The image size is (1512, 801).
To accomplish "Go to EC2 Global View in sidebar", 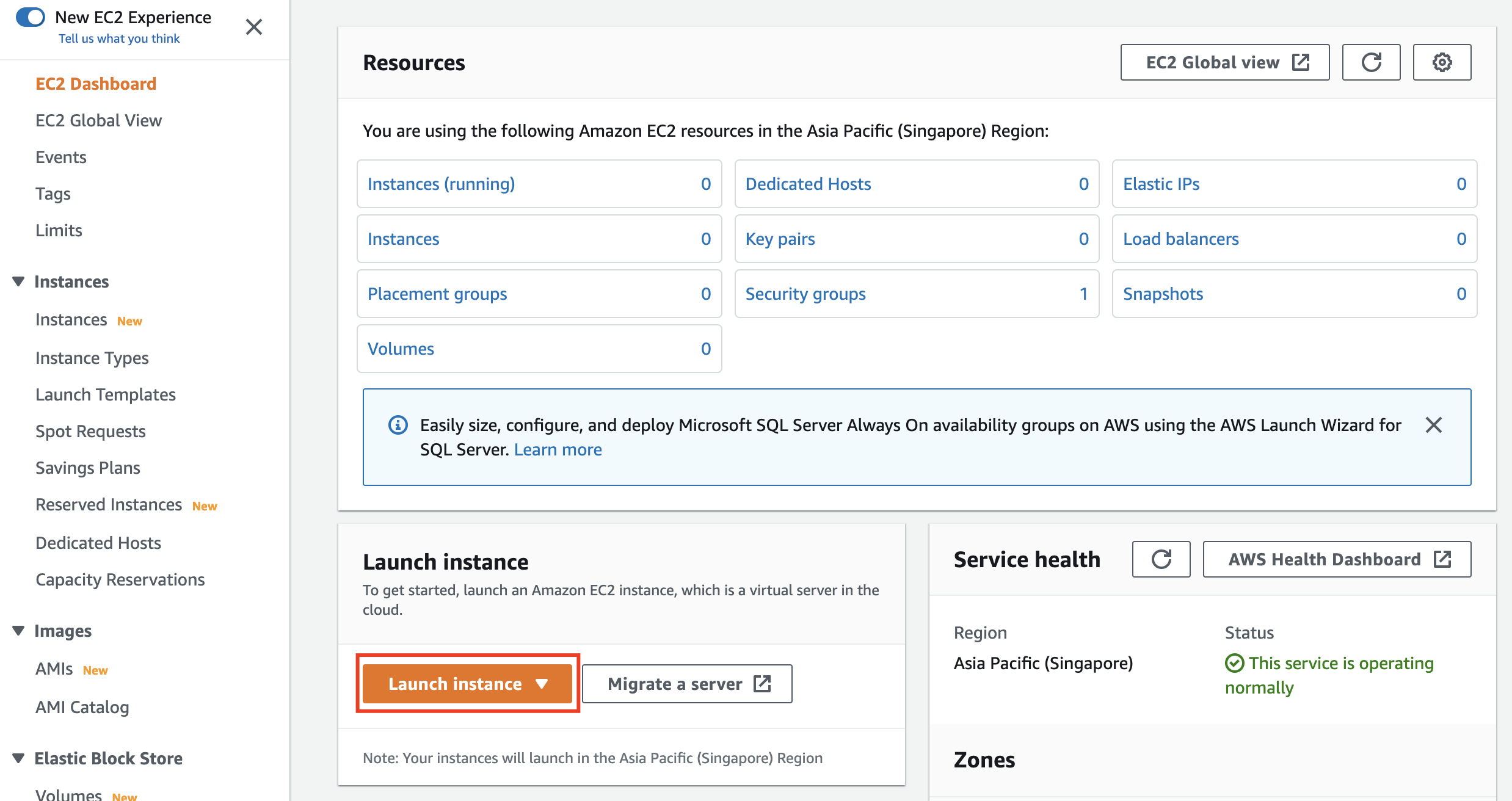I will click(98, 120).
